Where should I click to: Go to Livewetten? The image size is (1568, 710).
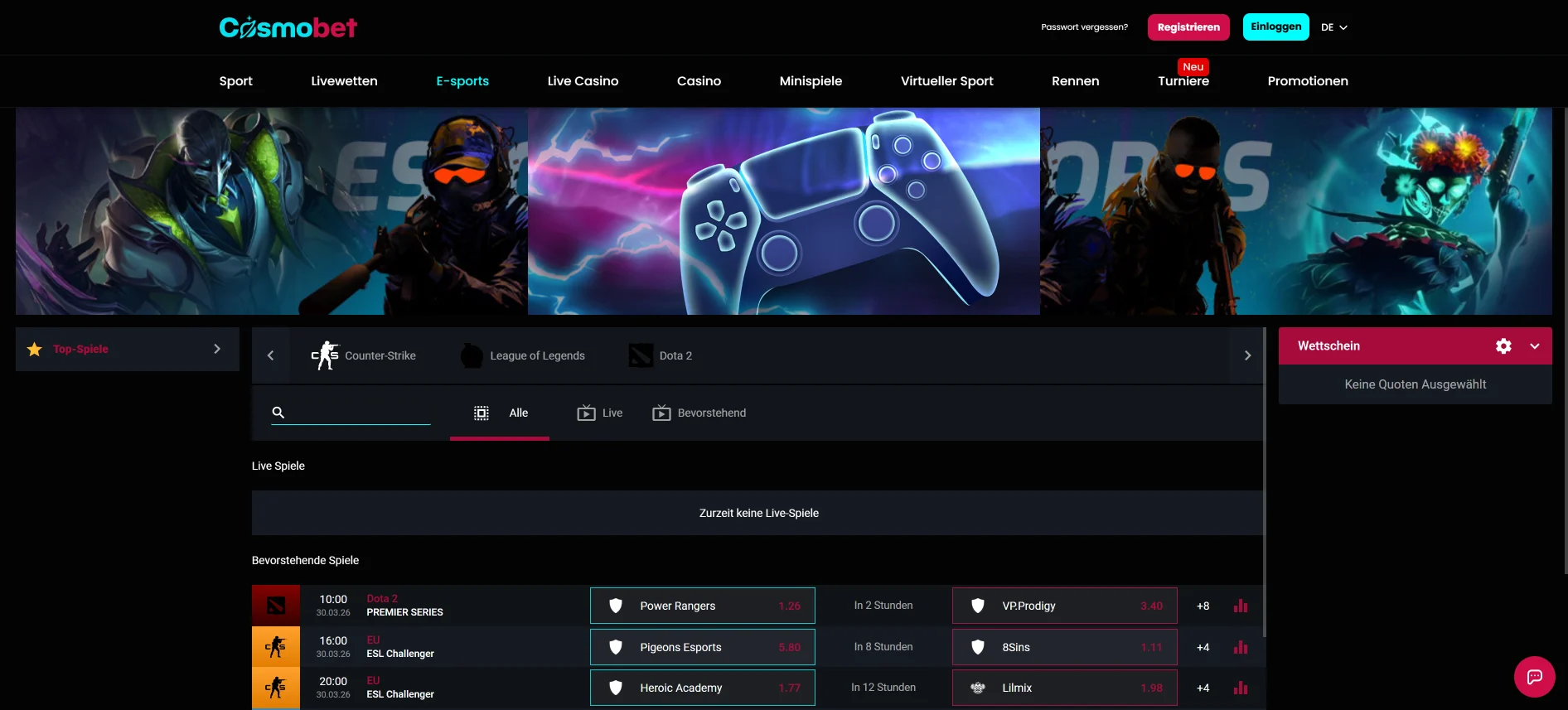pyautogui.click(x=344, y=81)
